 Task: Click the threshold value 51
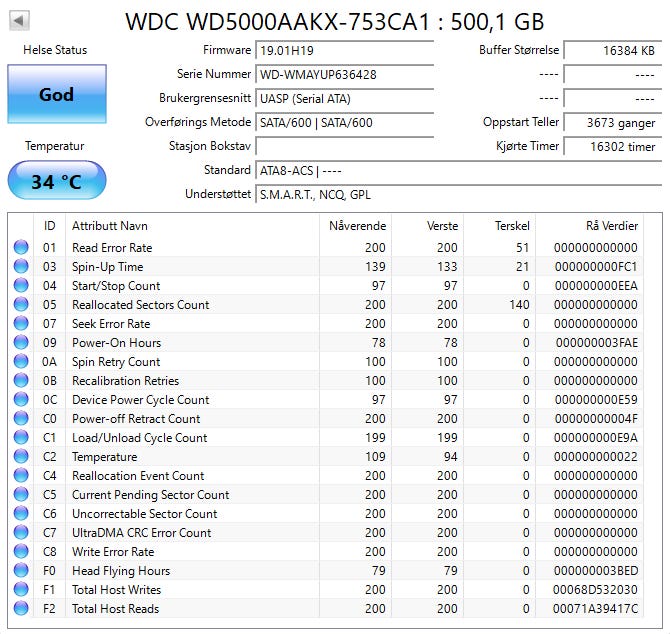coord(523,248)
